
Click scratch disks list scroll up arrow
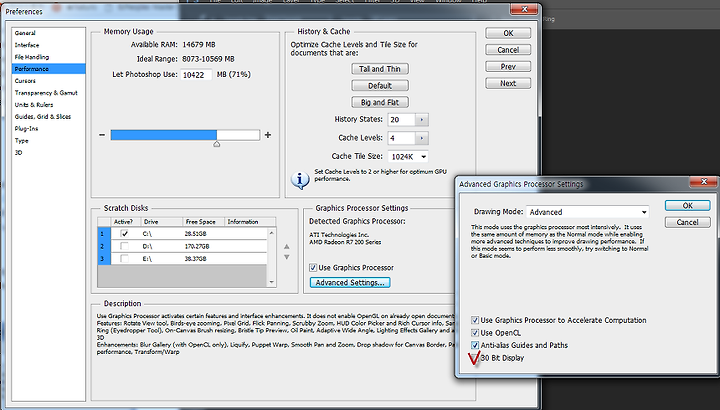point(271,233)
